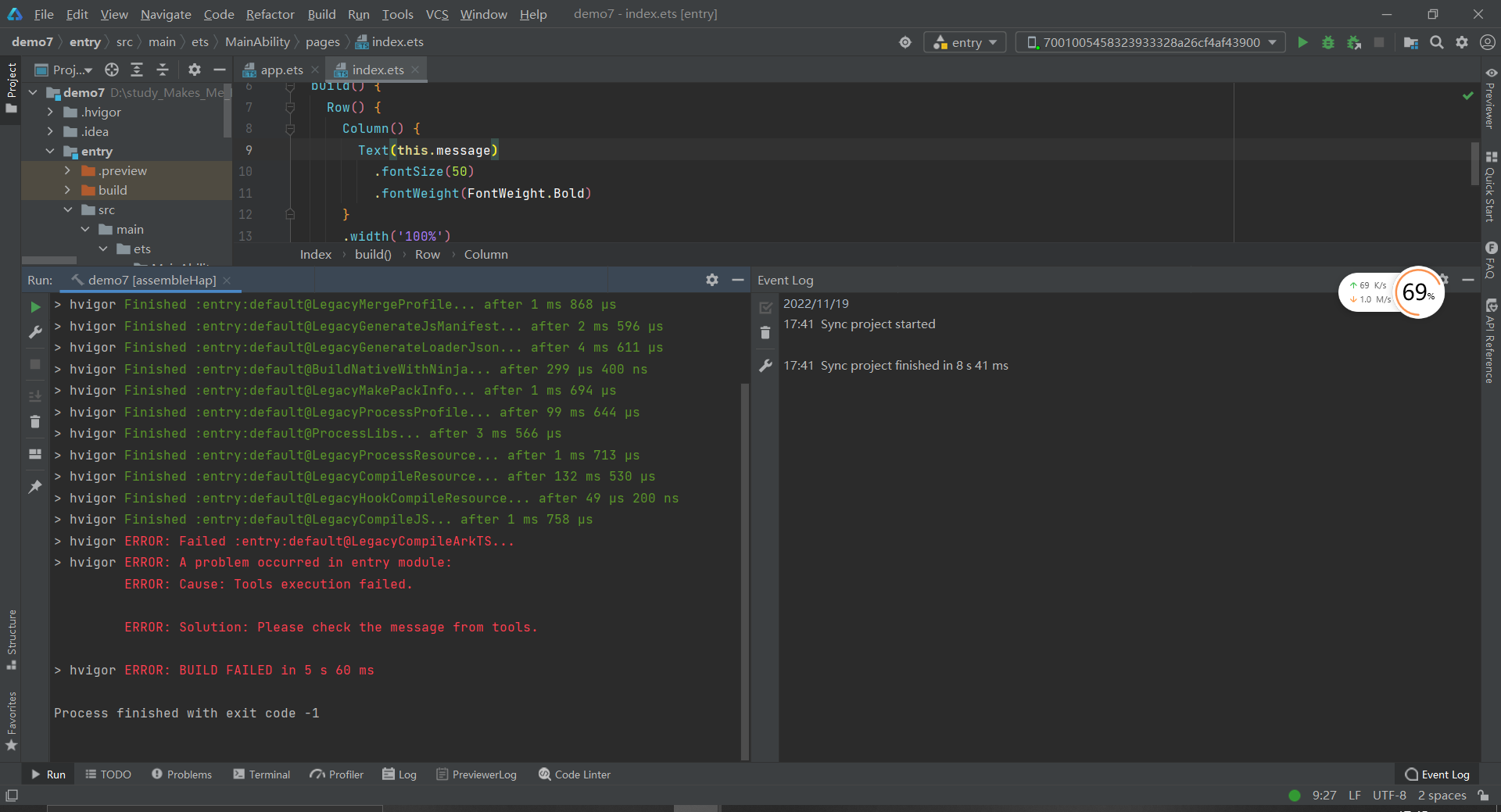Stop the running process in the top toolbar
The width and height of the screenshot is (1501, 812).
click(1379, 42)
